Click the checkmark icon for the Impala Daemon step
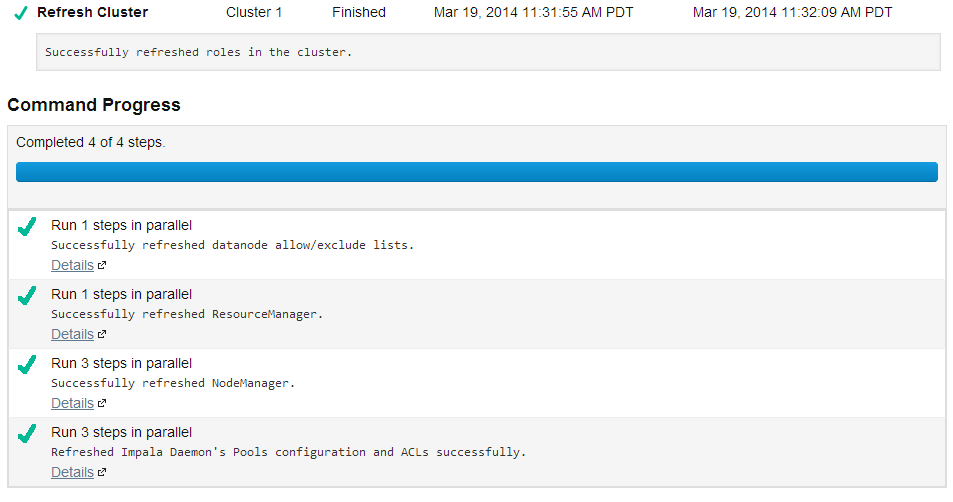This screenshot has height=502, width=953. [27, 434]
